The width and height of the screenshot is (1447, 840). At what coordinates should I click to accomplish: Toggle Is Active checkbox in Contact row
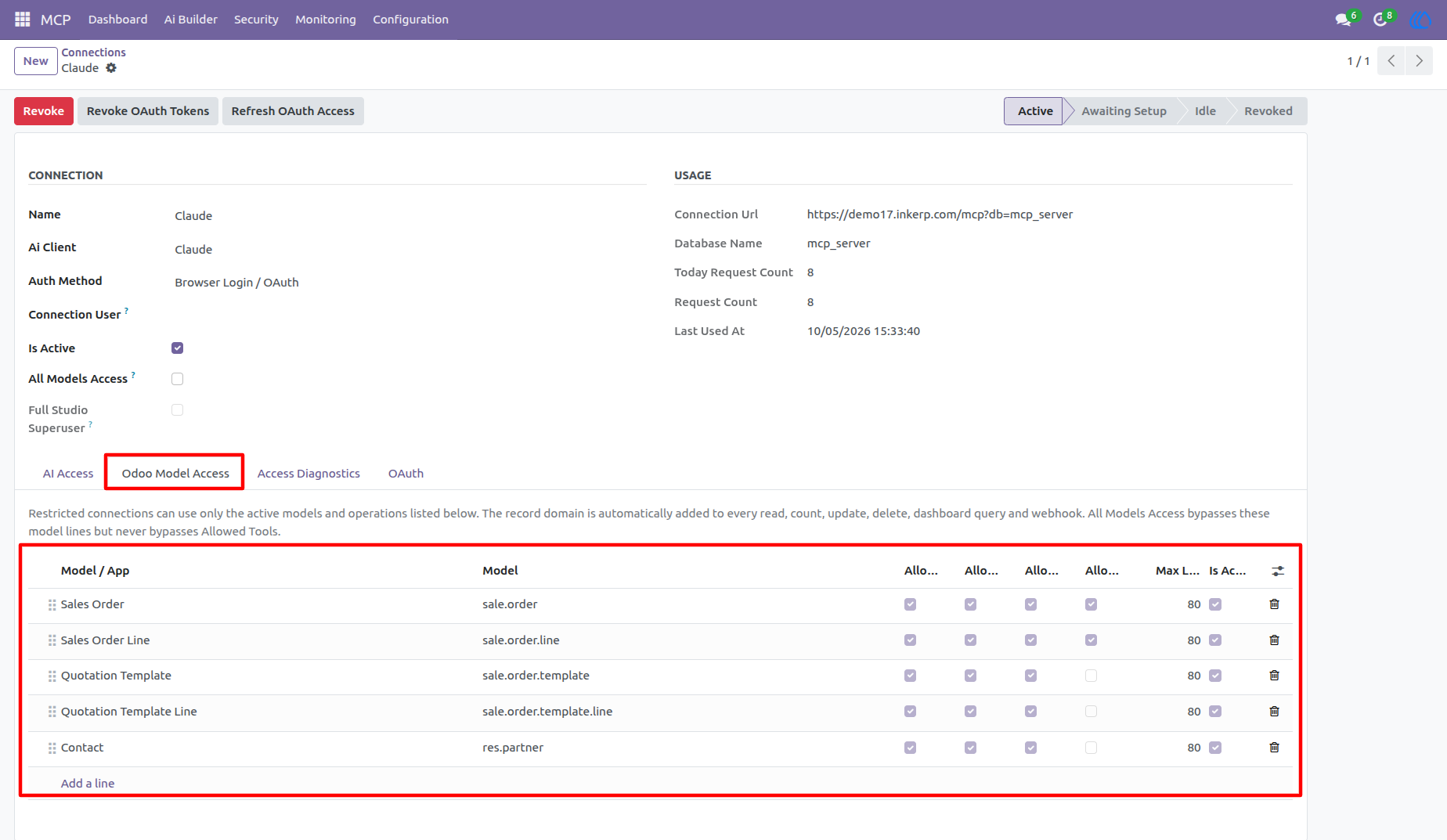click(x=1215, y=748)
